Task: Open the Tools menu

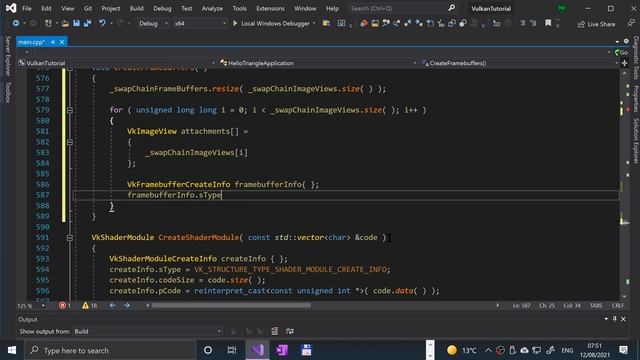Action: click(239, 9)
